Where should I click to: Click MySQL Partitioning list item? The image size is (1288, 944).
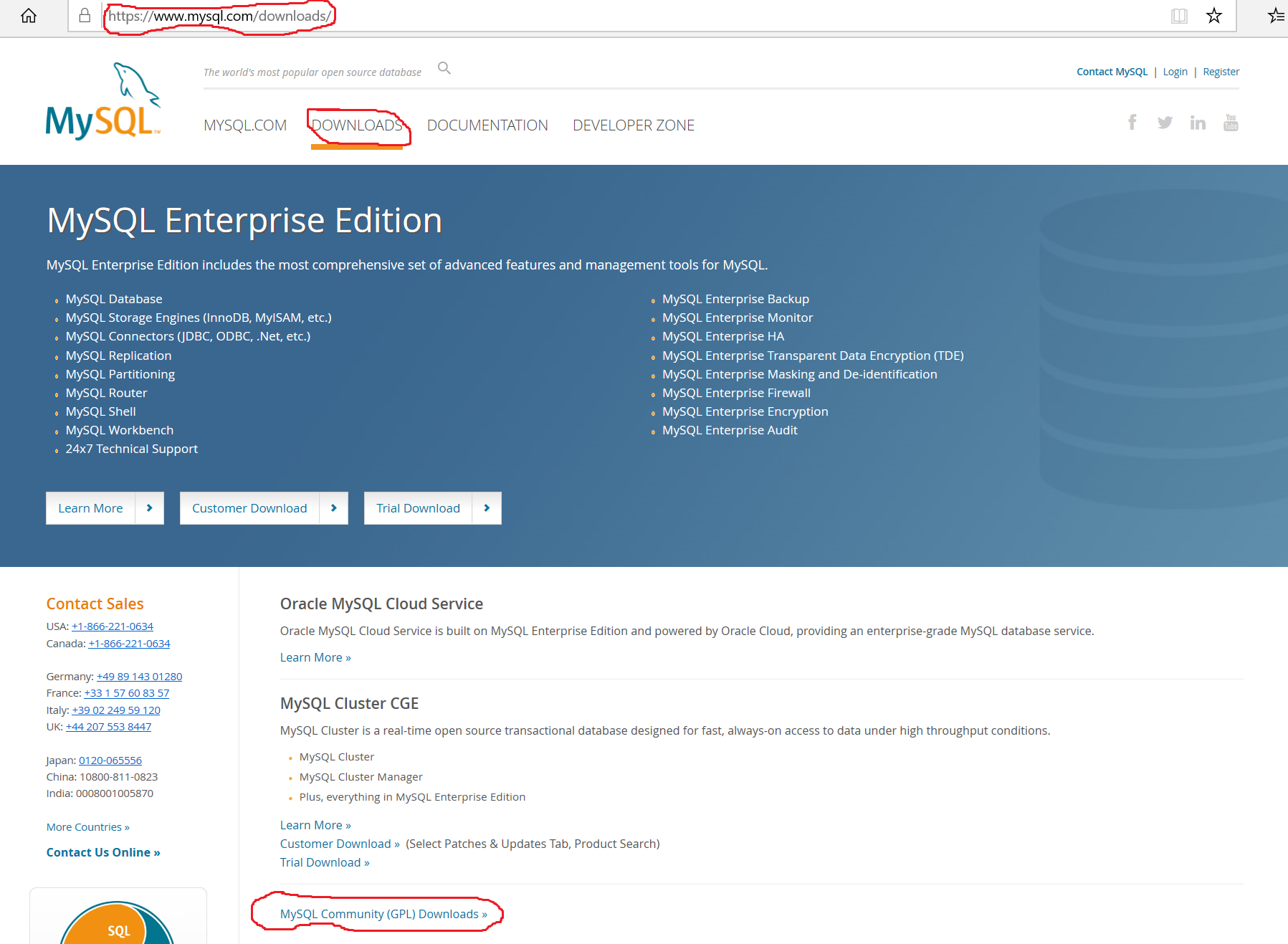(x=120, y=374)
